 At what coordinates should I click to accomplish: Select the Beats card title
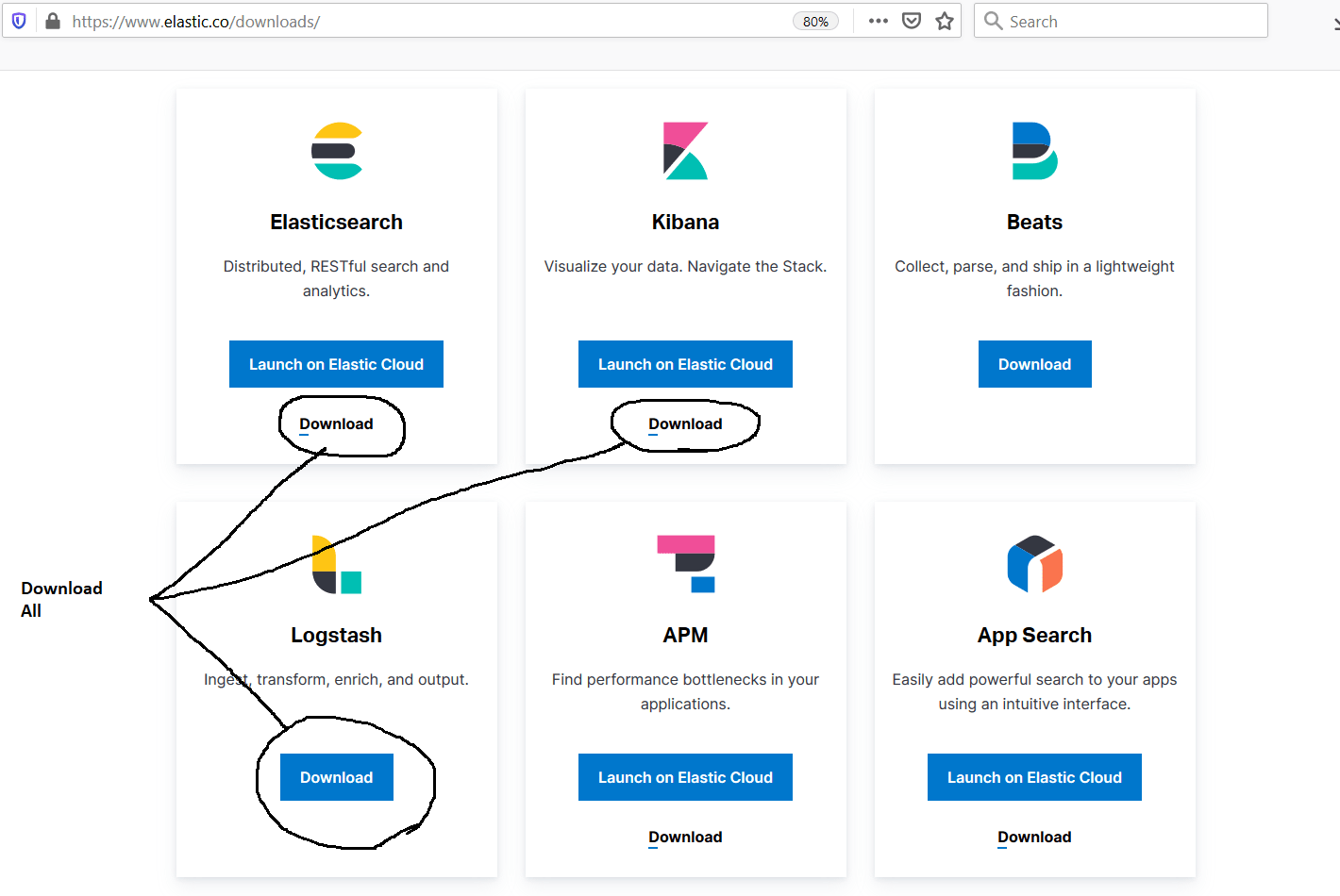[1035, 223]
